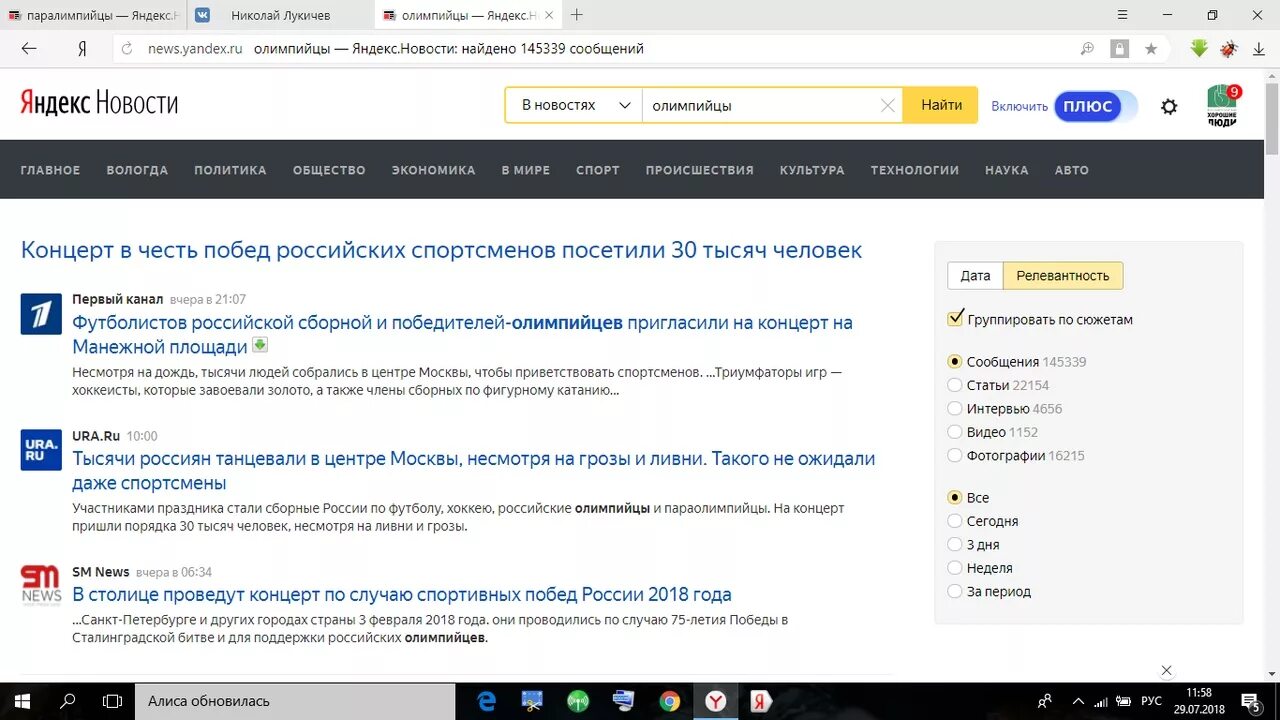Open the Windows taskbar search magnifier
The image size is (1280, 720).
point(68,701)
